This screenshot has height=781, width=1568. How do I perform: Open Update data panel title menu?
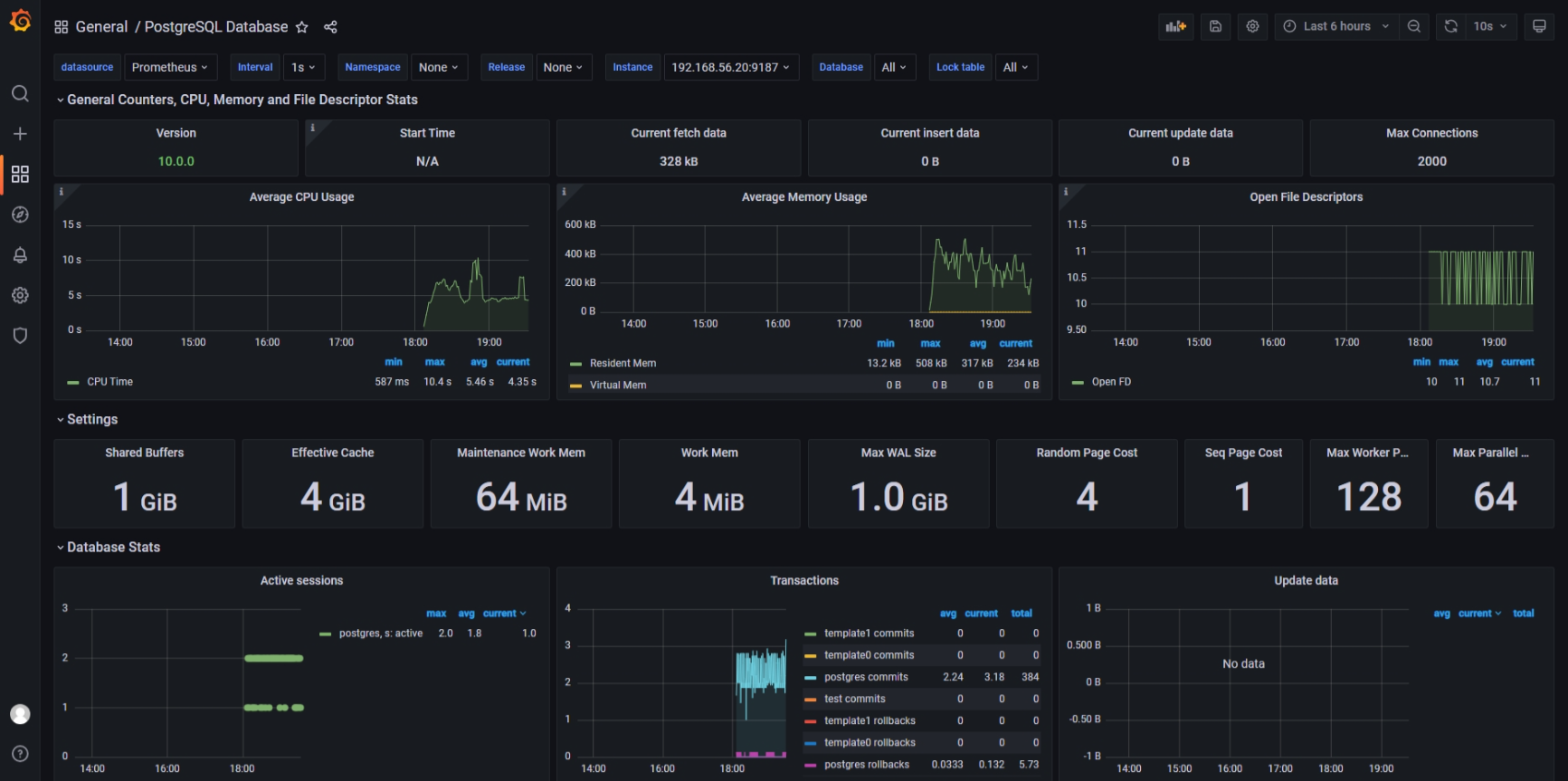point(1307,581)
